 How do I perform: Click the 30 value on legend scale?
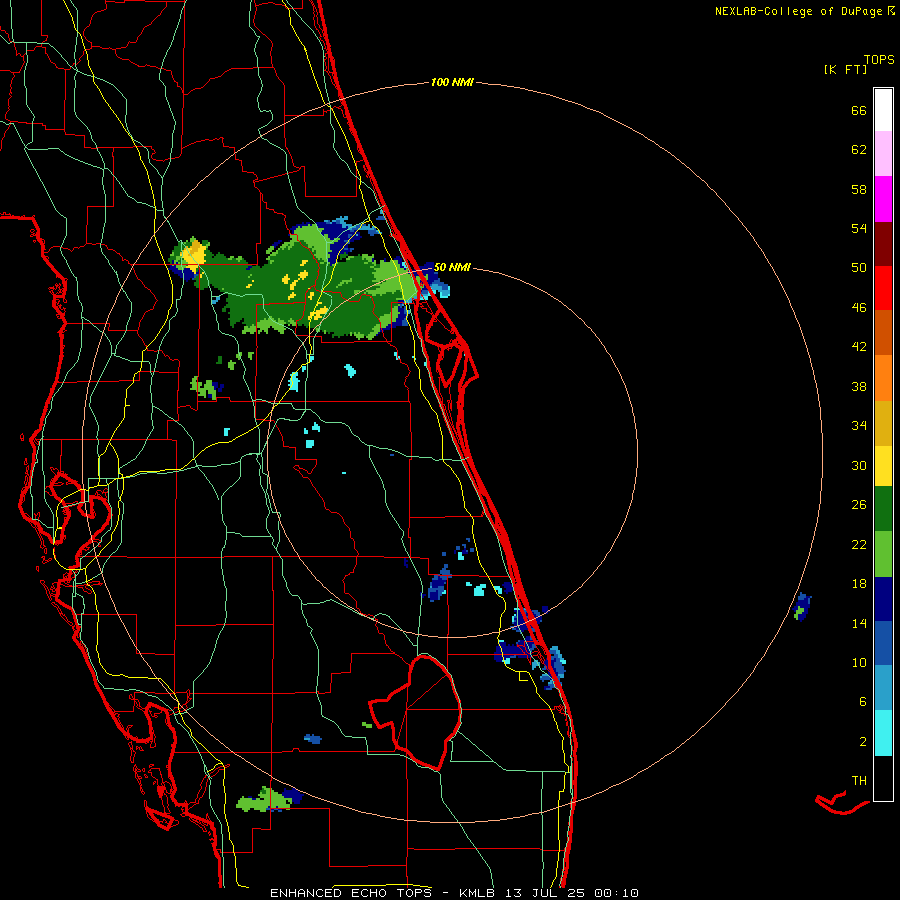tap(859, 465)
